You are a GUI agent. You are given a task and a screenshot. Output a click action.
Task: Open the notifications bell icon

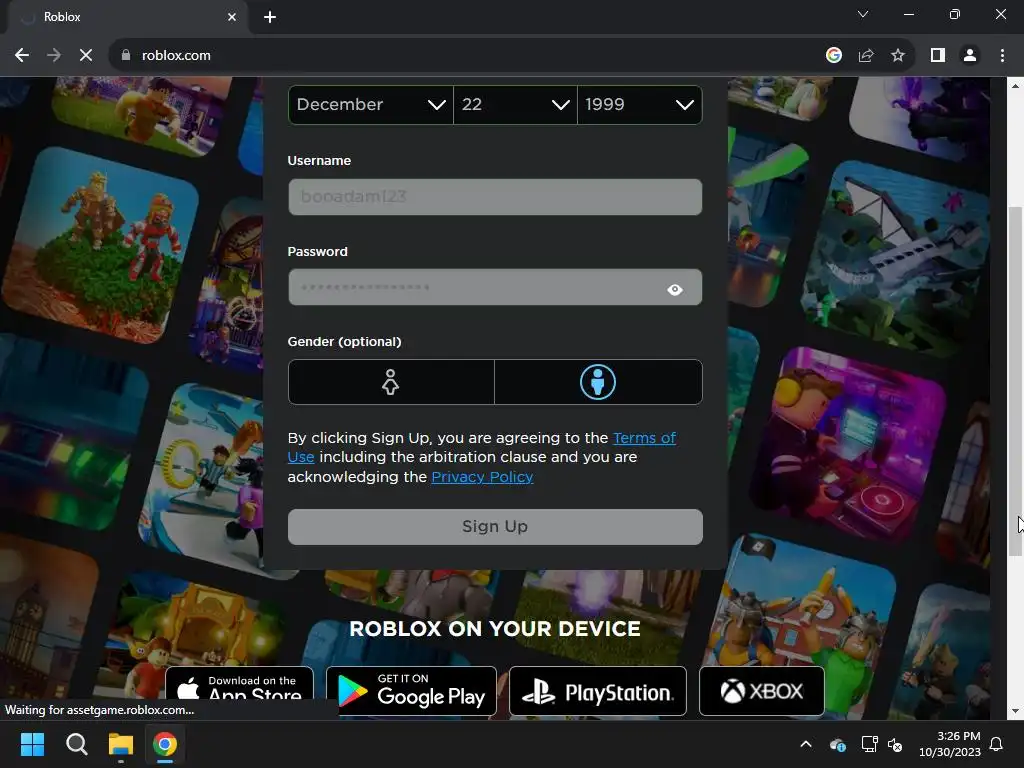997,744
